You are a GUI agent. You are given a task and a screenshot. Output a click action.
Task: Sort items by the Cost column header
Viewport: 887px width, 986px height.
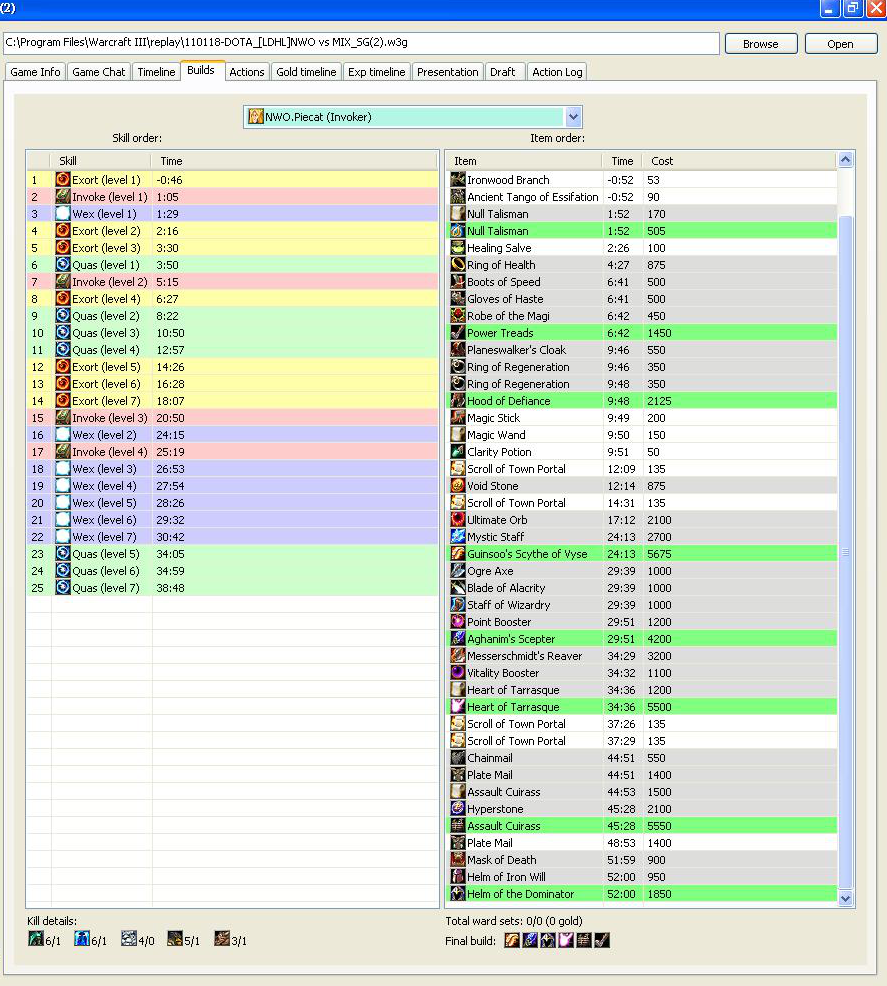click(x=662, y=161)
